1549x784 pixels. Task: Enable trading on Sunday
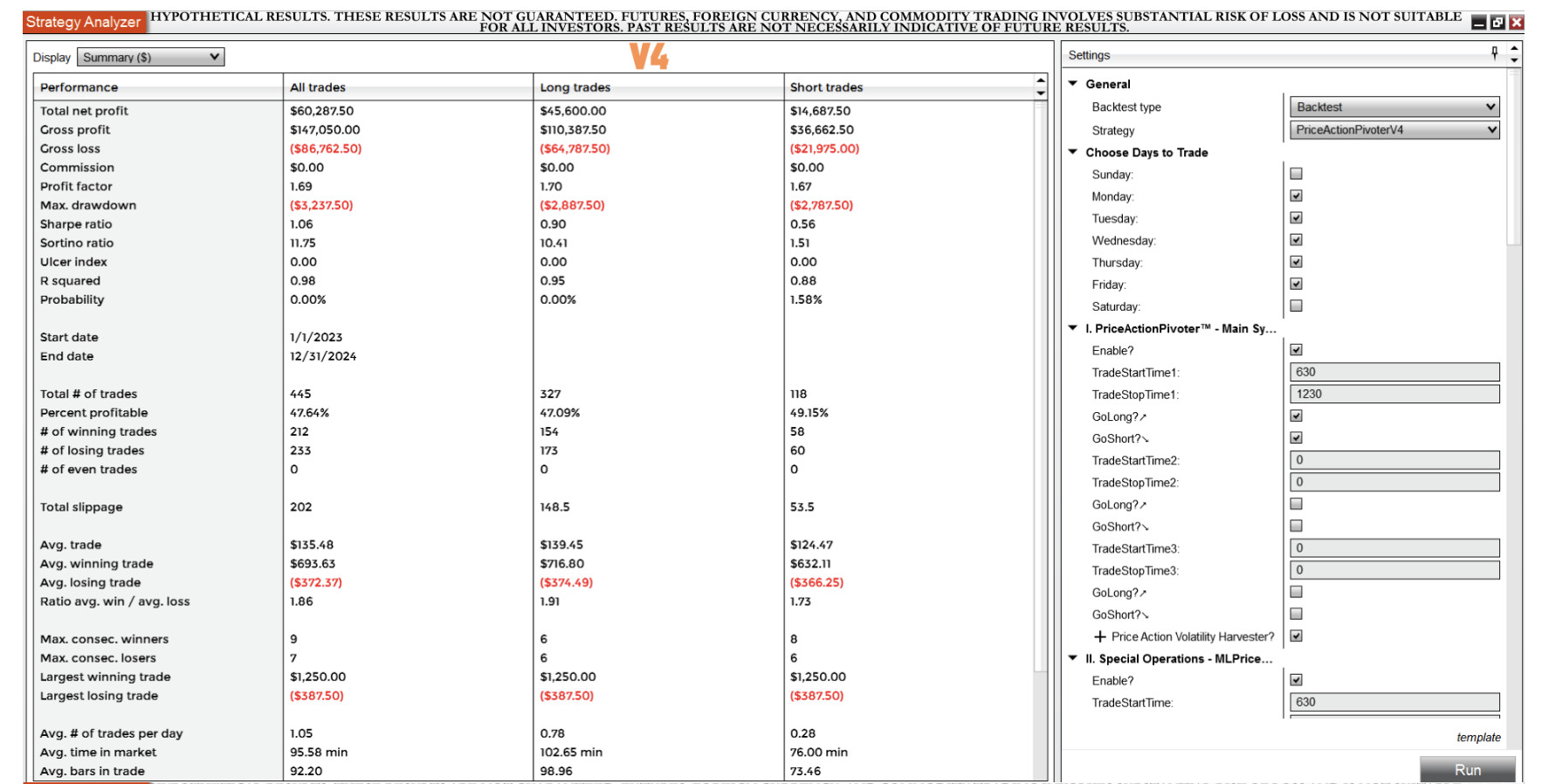(x=1296, y=174)
